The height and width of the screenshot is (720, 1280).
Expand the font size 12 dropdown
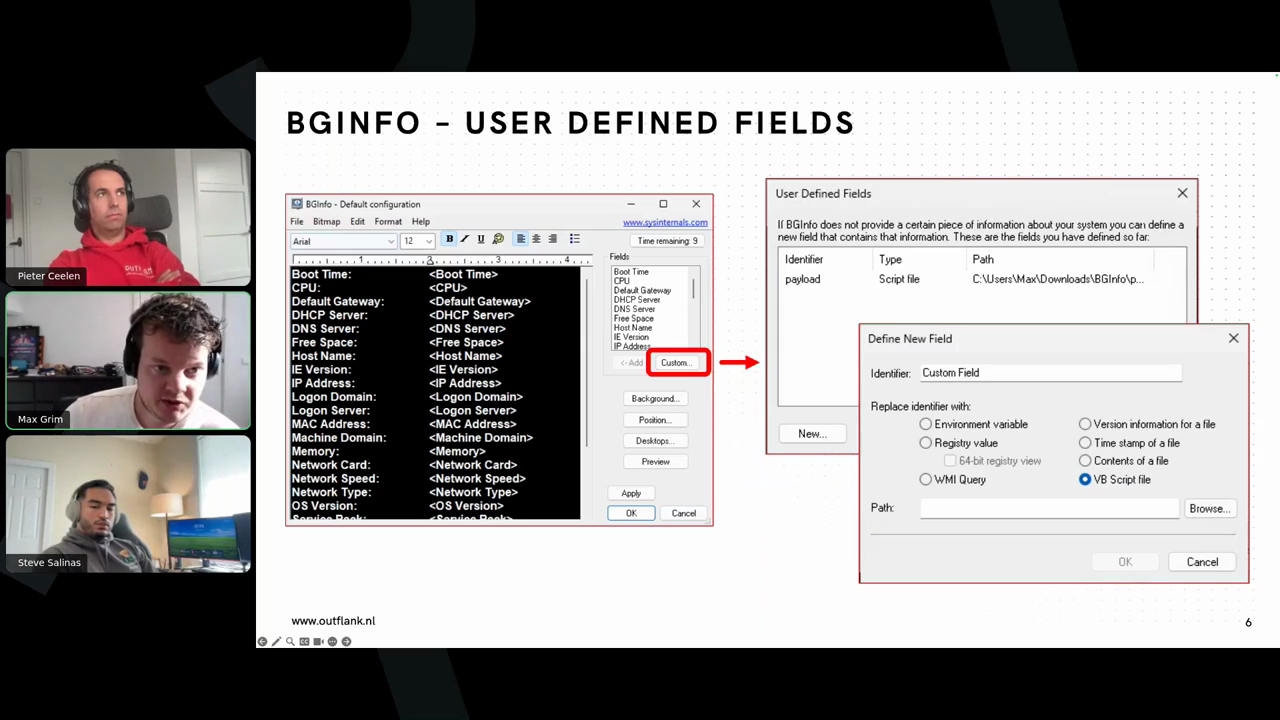coord(418,241)
